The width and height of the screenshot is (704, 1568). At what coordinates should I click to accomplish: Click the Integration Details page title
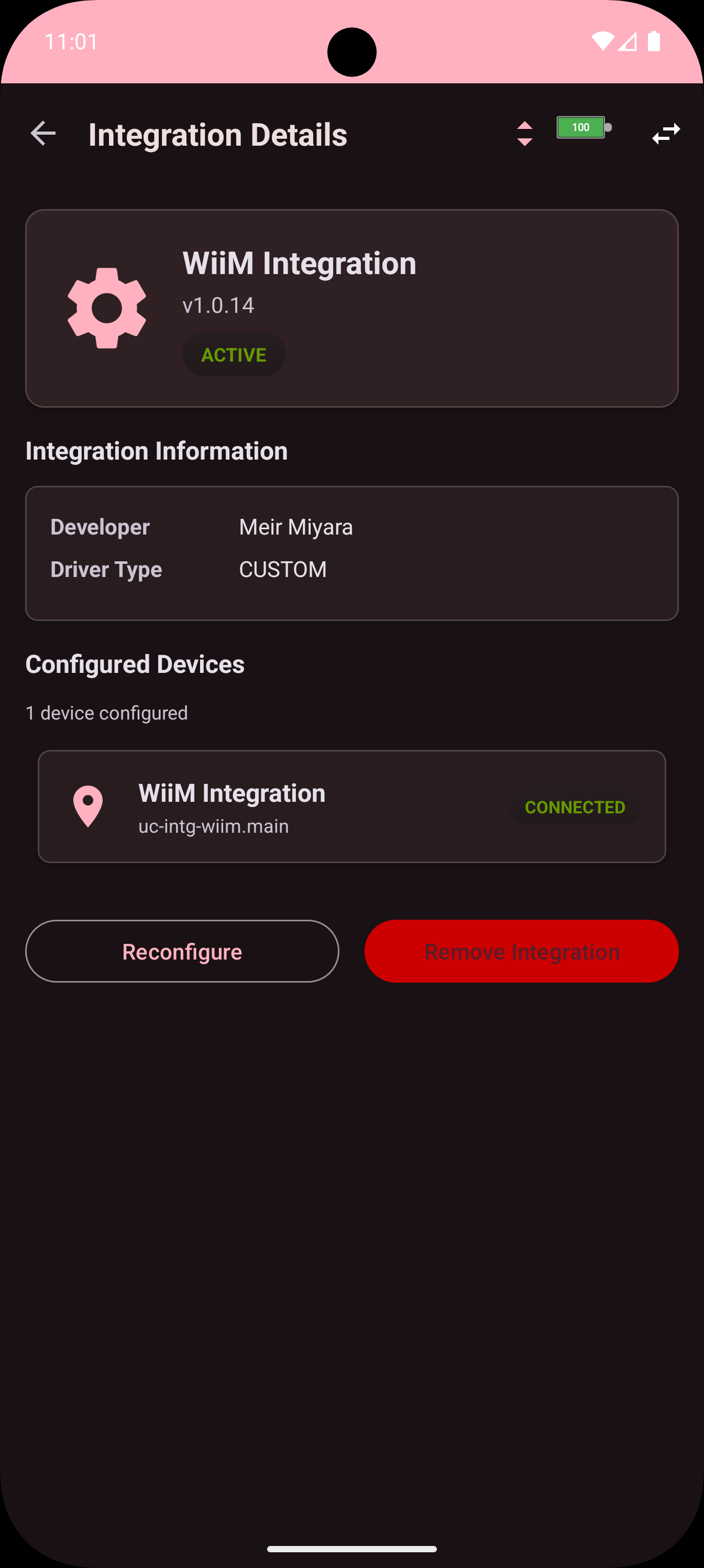(218, 135)
